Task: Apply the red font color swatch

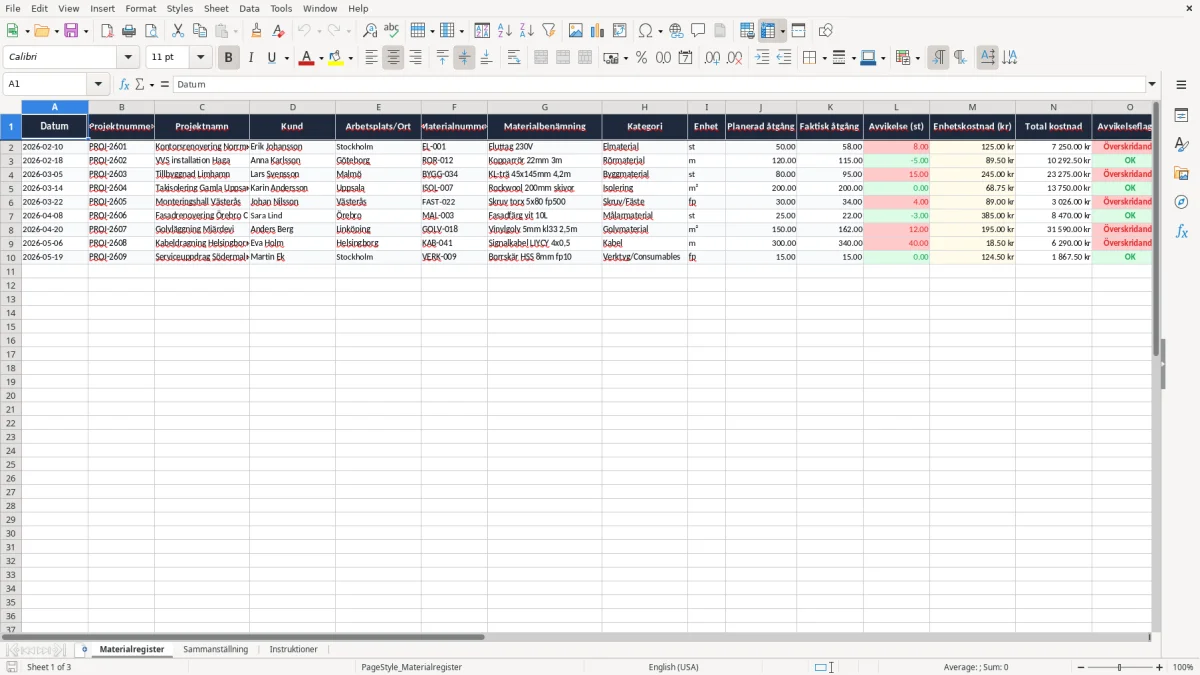Action: pos(306,58)
